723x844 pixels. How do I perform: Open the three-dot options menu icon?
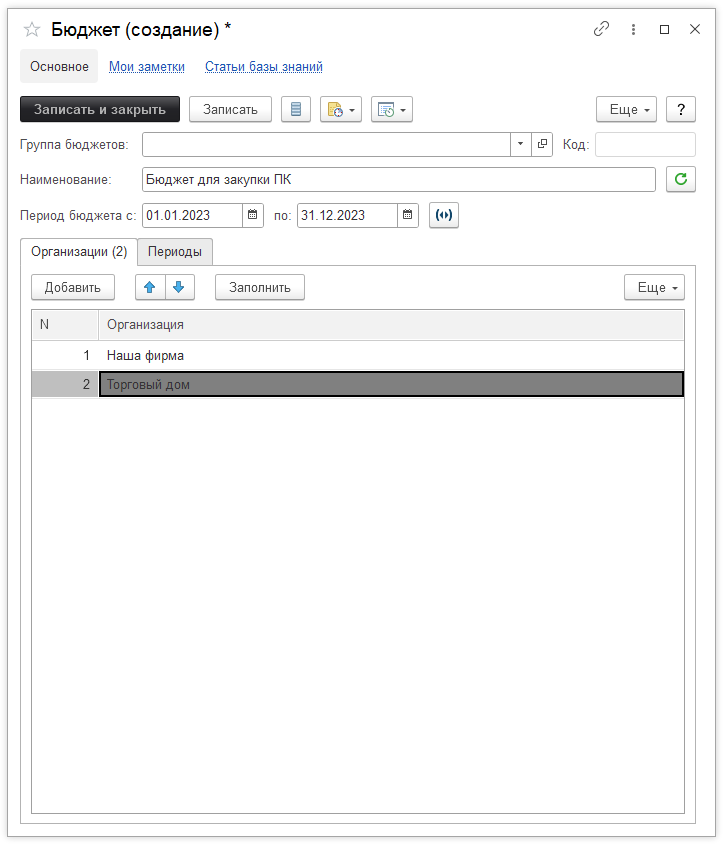[x=633, y=29]
